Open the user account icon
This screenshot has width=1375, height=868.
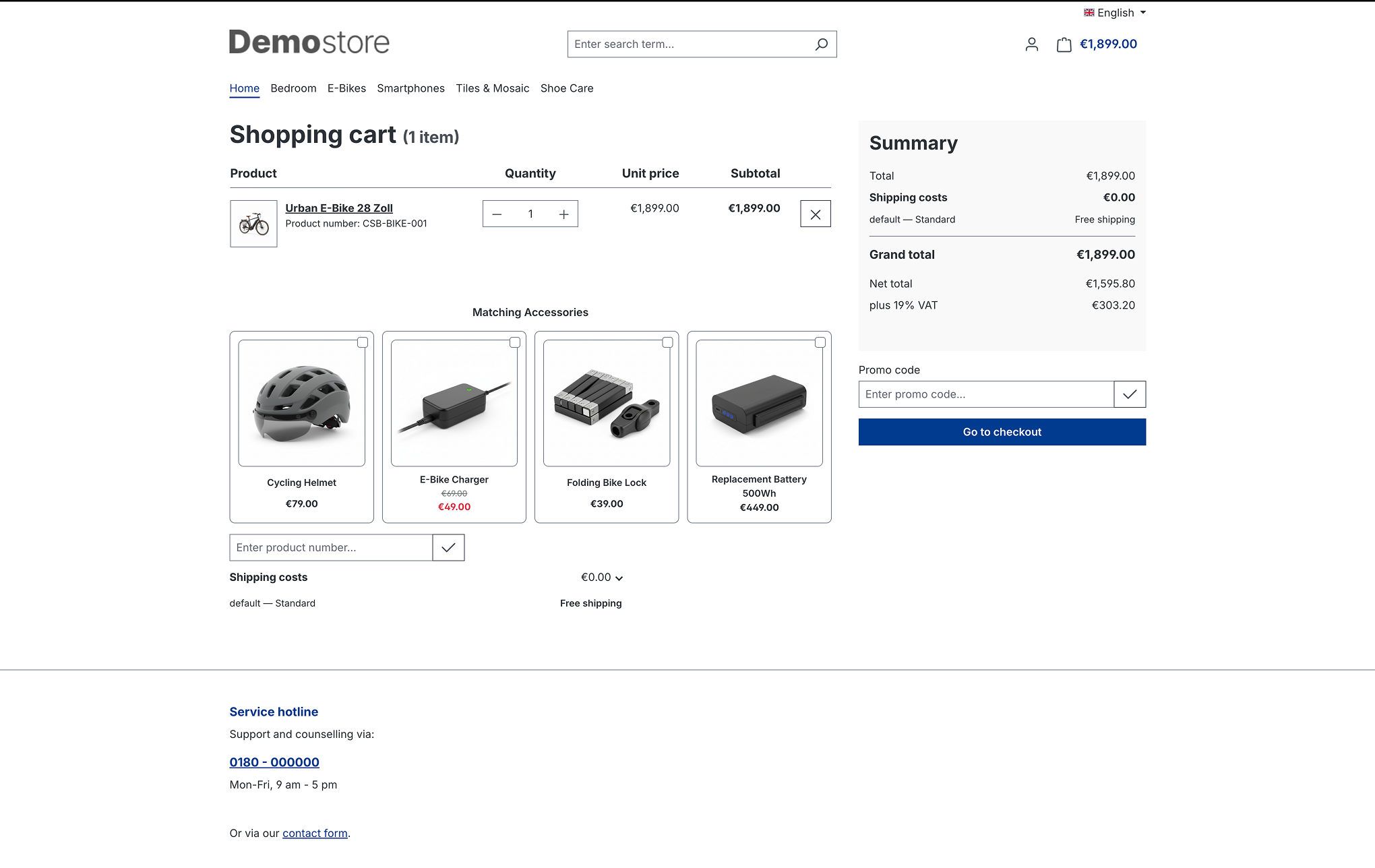coord(1031,44)
